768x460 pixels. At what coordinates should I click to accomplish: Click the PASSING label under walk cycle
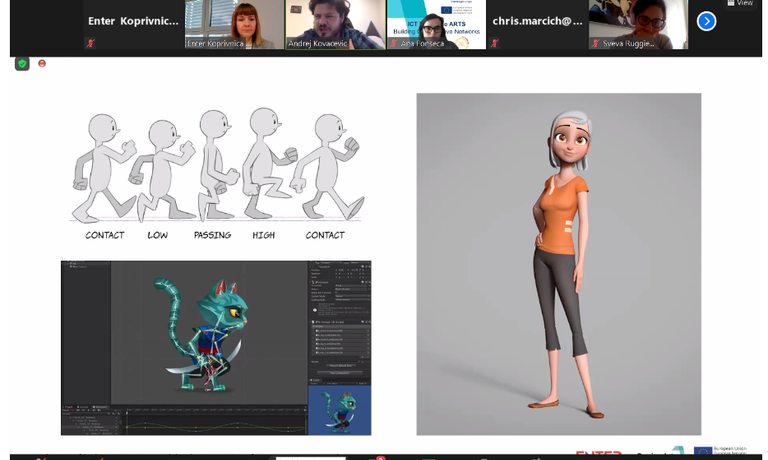[x=213, y=235]
